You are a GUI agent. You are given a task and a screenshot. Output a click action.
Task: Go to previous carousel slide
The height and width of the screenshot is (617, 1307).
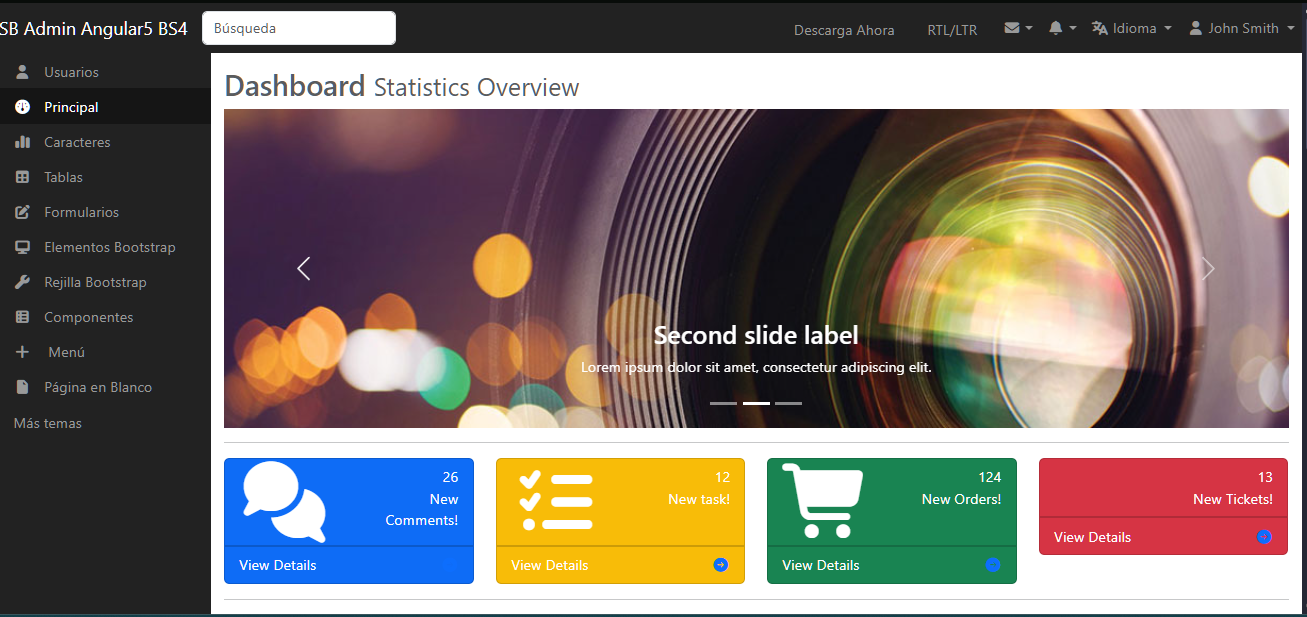(x=304, y=268)
